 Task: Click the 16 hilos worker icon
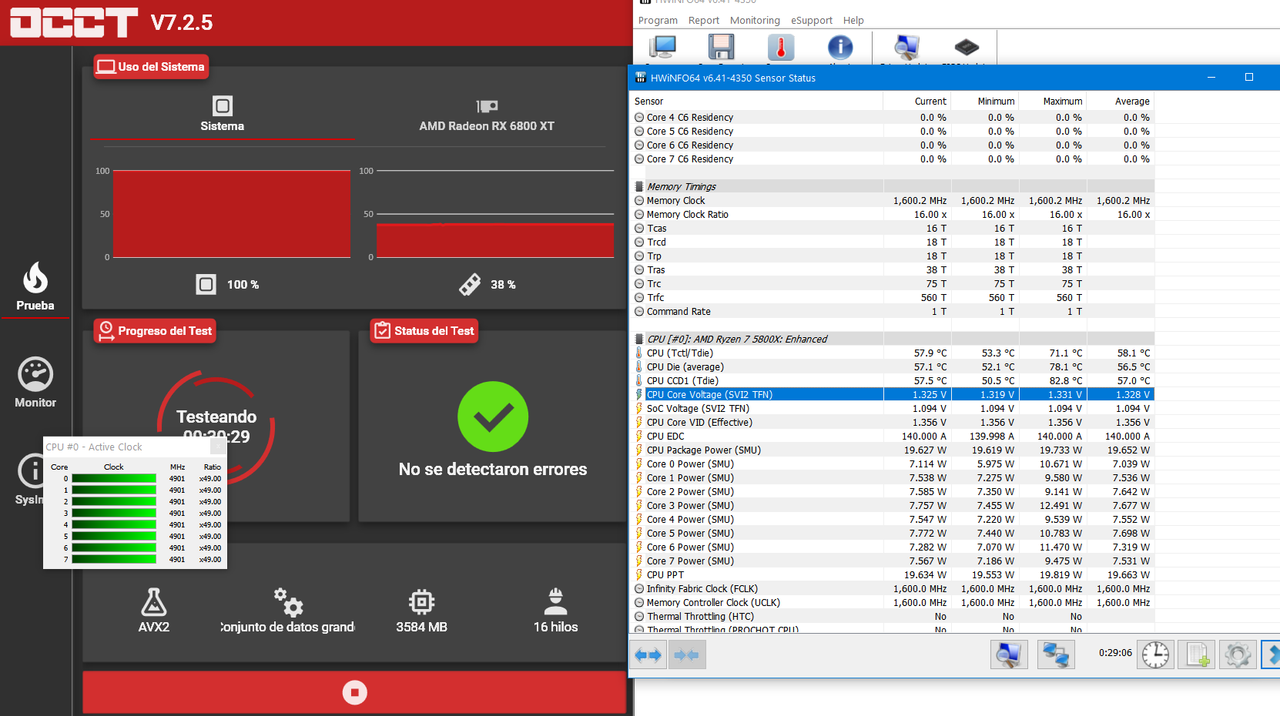click(556, 601)
